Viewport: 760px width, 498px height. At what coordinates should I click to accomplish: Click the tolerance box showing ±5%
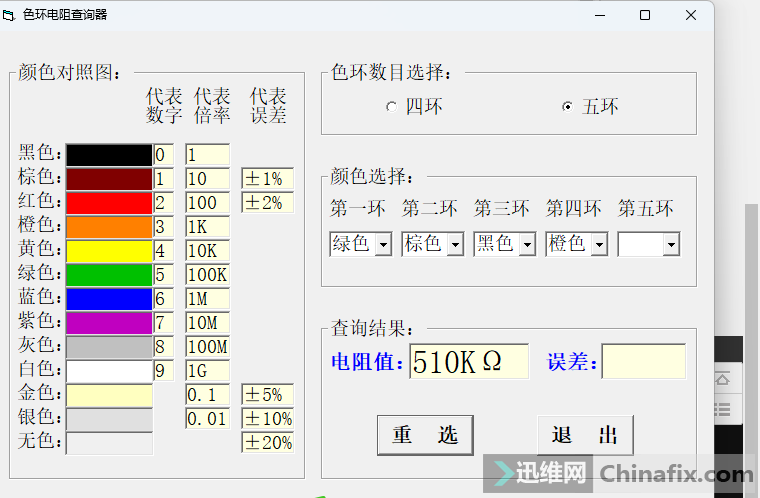click(x=268, y=395)
